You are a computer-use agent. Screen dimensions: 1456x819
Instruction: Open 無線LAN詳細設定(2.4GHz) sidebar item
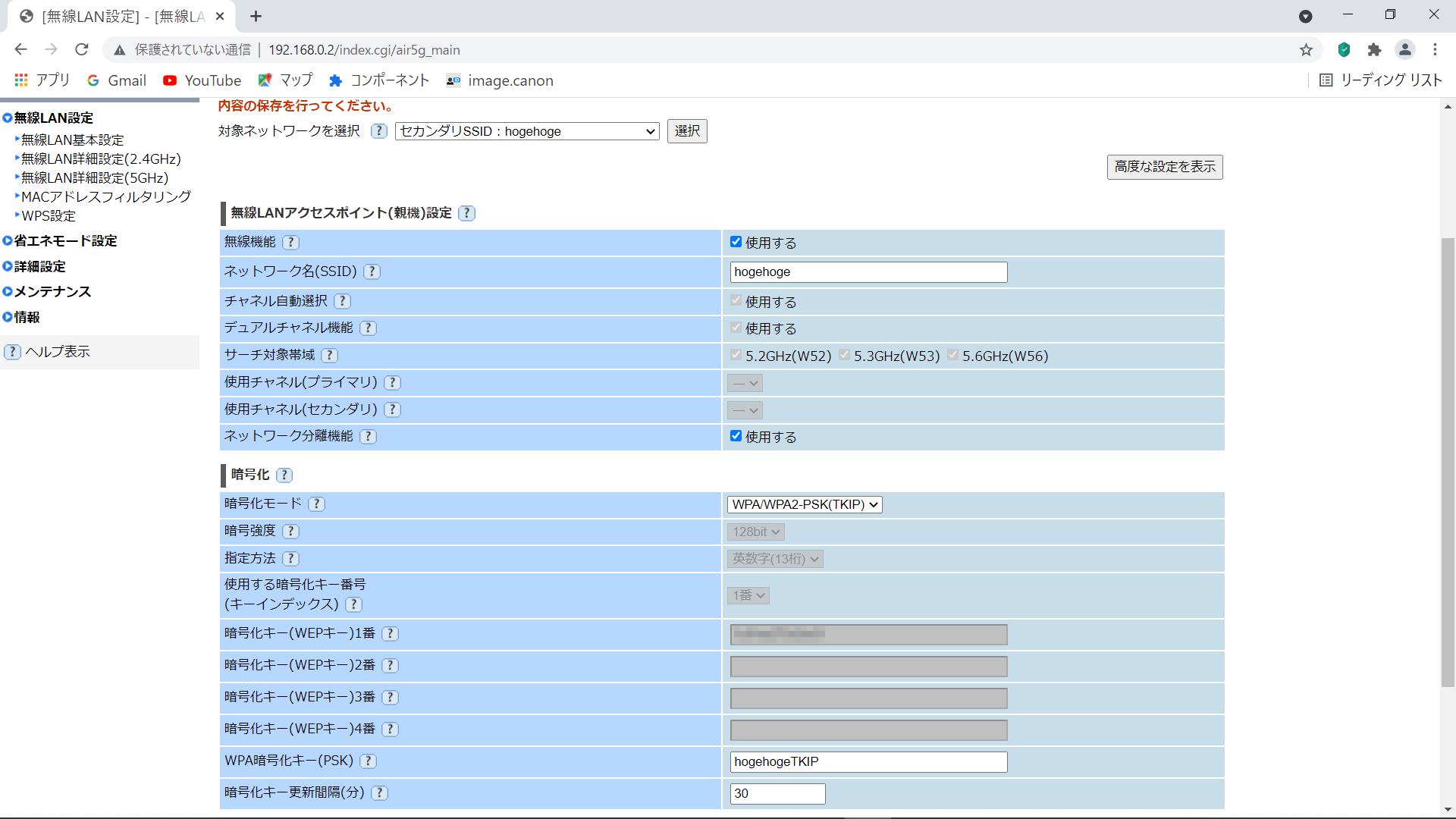pyautogui.click(x=101, y=159)
